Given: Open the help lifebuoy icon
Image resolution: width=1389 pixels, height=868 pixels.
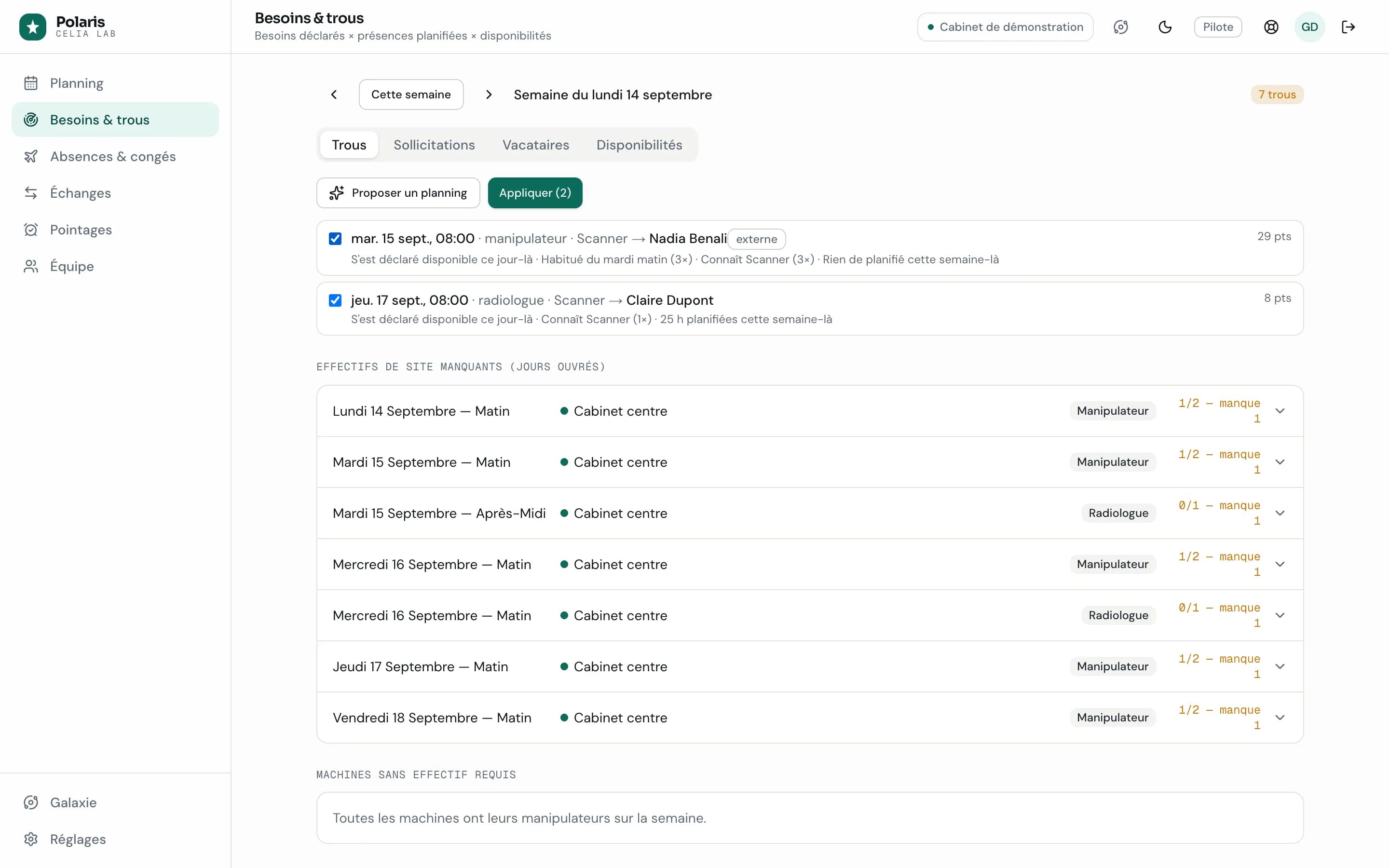Looking at the screenshot, I should (1271, 27).
